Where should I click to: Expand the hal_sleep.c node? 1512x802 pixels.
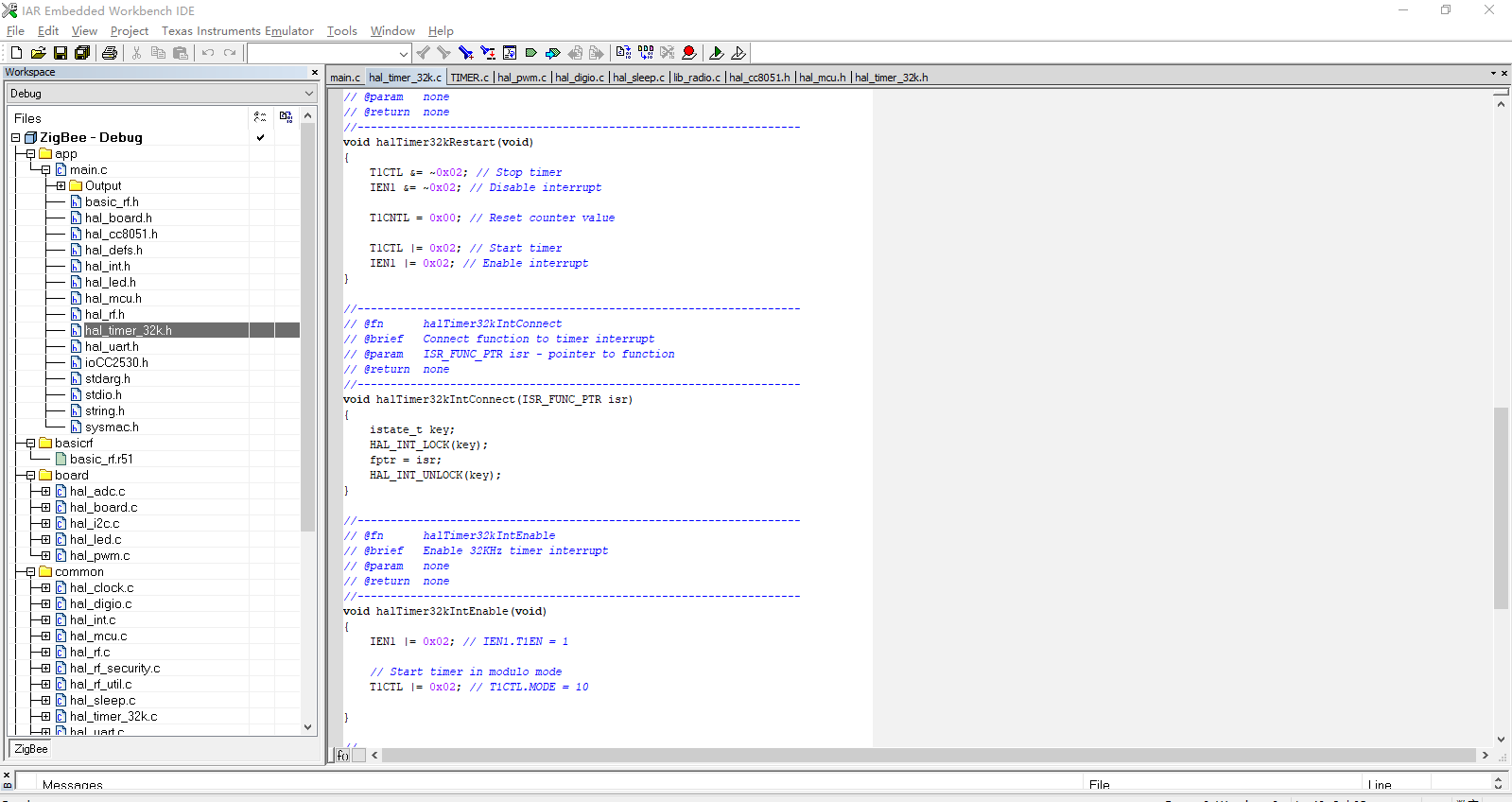tap(45, 701)
